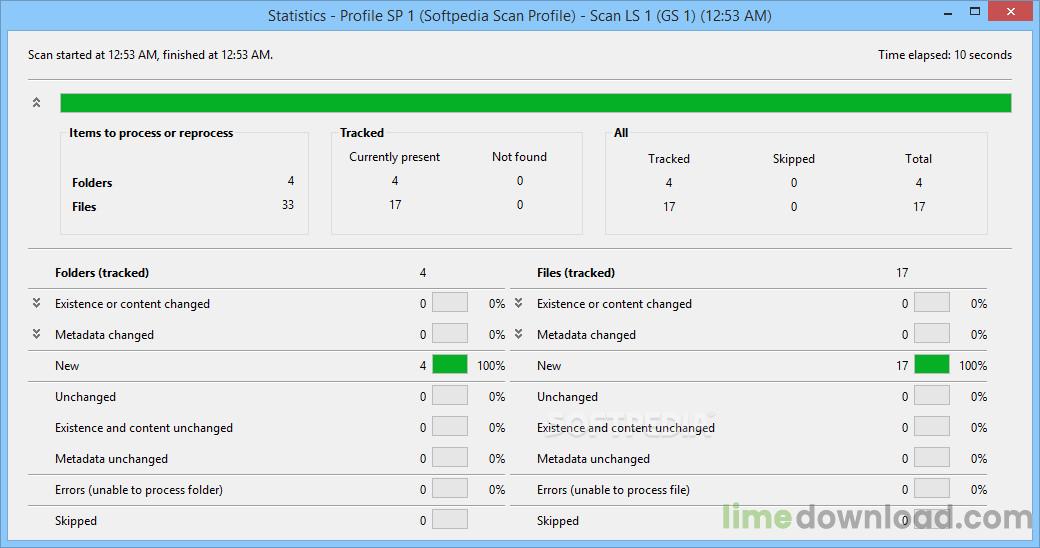Click the Files 'Skipped' row label

[x=558, y=521]
